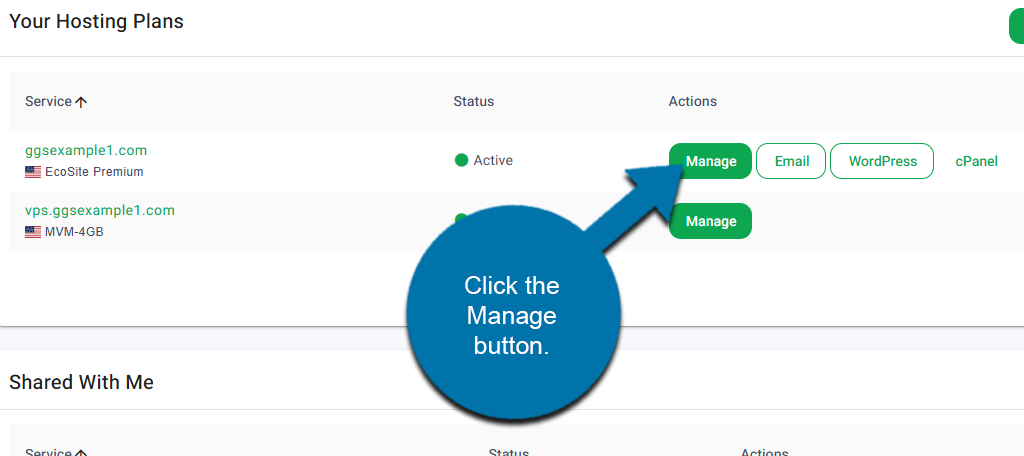This screenshot has width=1024, height=456.
Task: Click the Your Hosting Plans heading
Action: tap(96, 21)
